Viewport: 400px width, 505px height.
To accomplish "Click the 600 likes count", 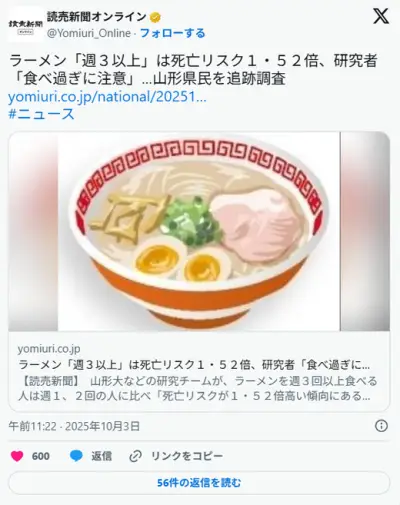I will [x=41, y=456].
